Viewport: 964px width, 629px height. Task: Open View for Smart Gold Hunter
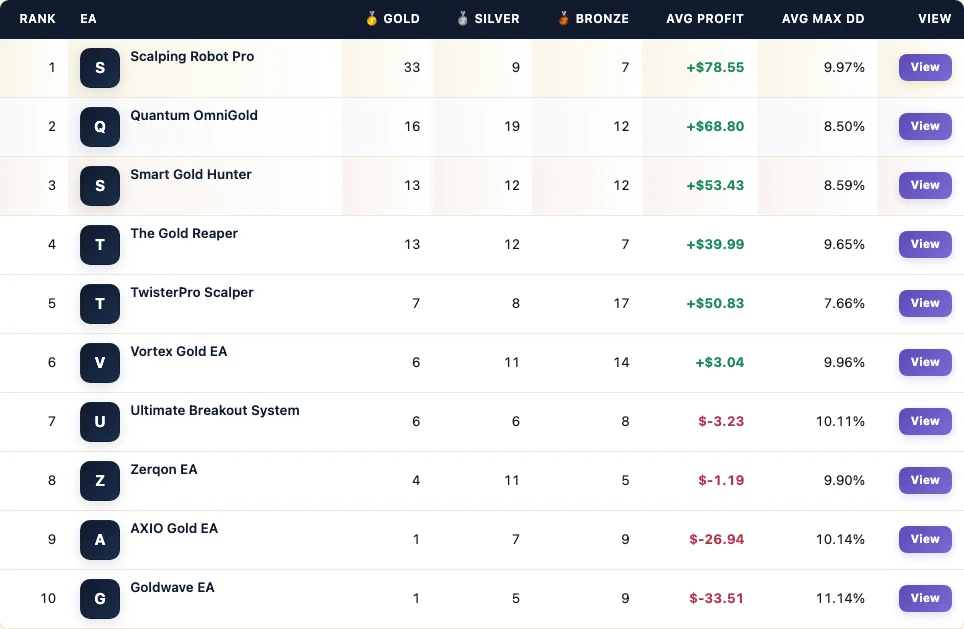(x=925, y=185)
